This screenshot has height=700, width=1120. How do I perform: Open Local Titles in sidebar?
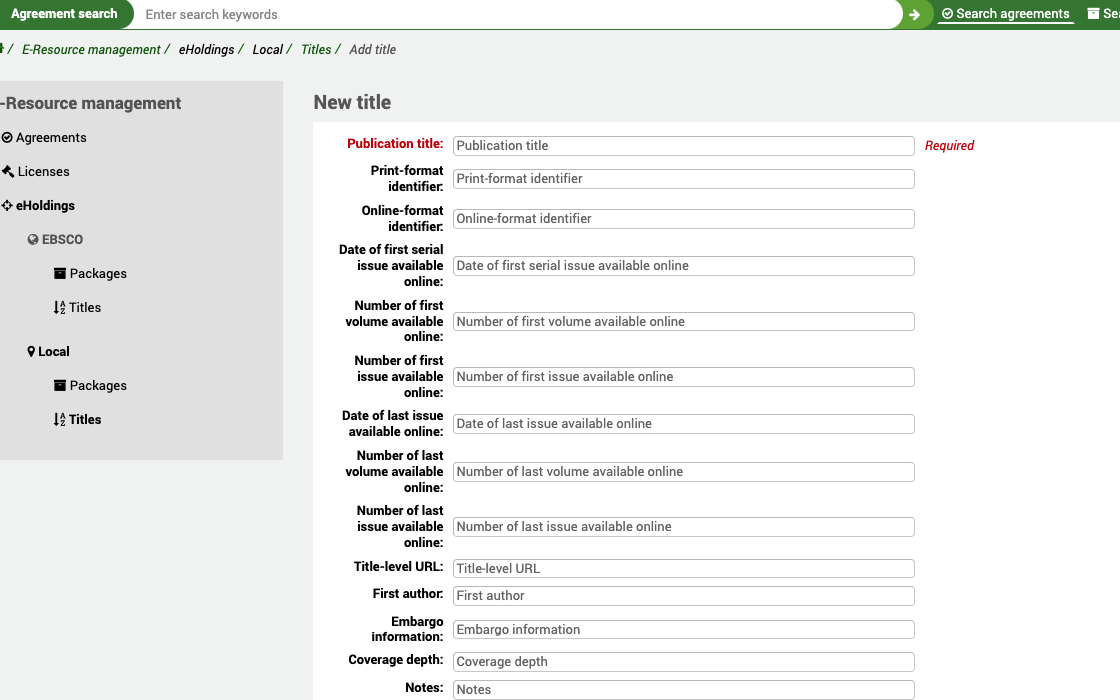85,420
